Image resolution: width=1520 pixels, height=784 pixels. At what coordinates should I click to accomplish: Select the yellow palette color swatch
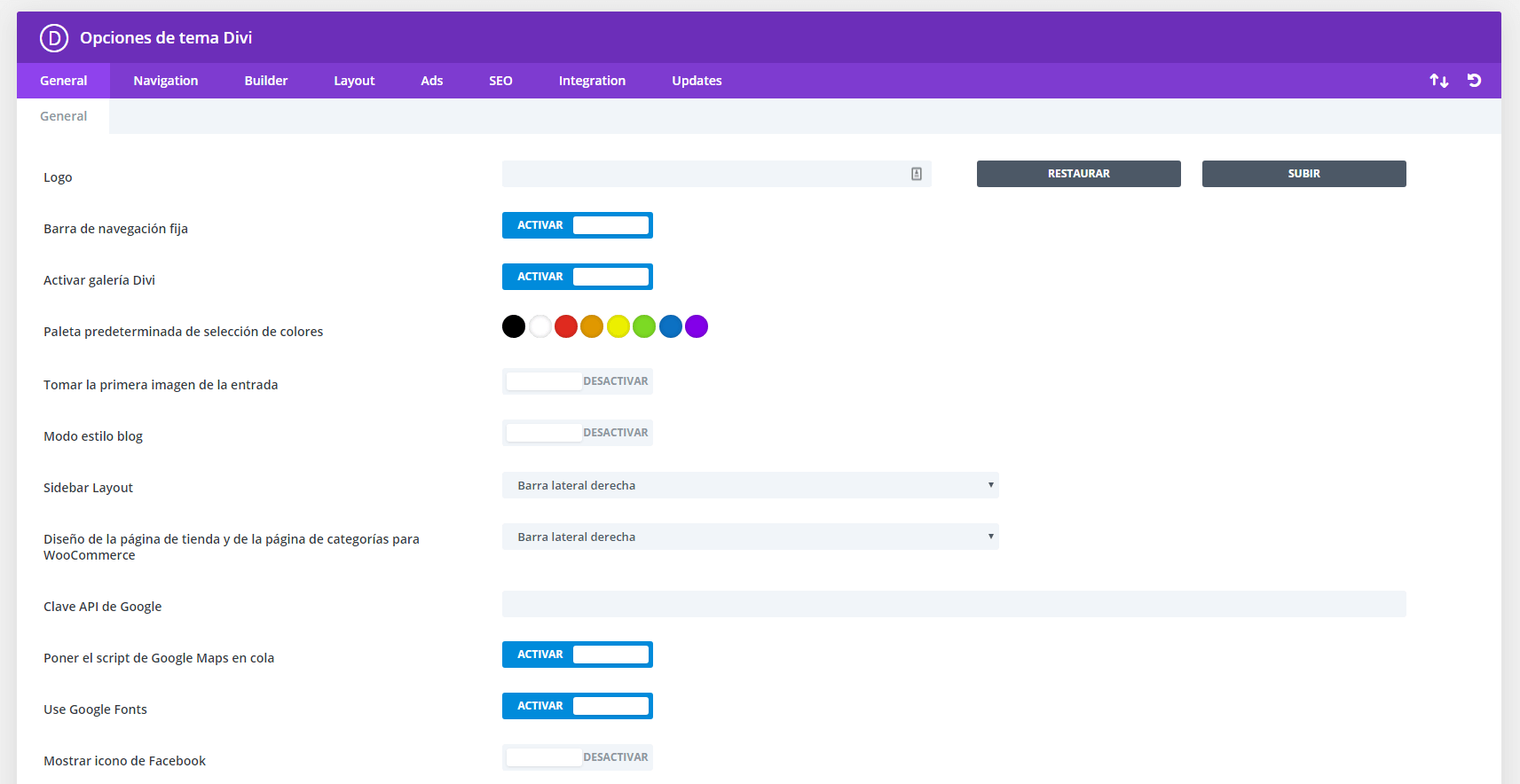tap(618, 326)
